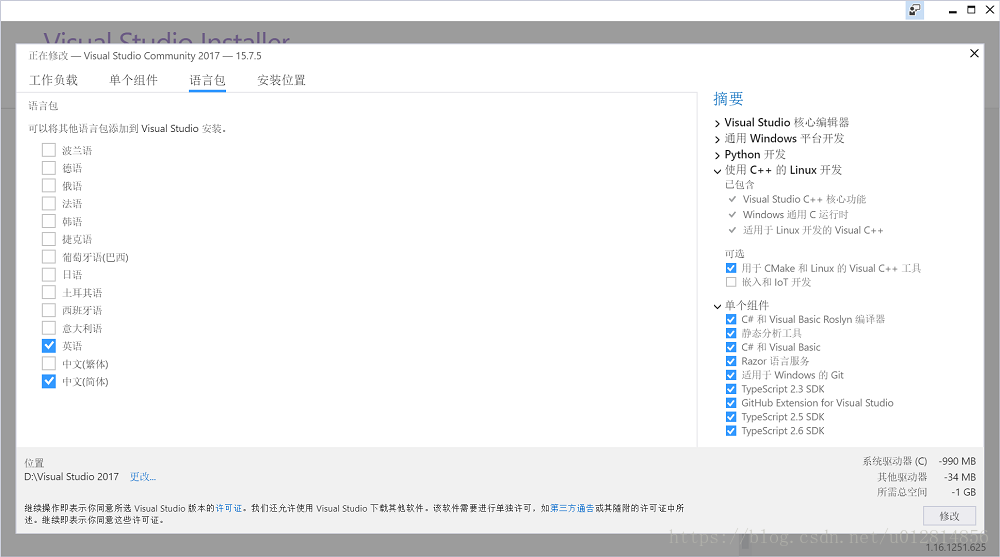Viewport: 1000px width, 557px height.
Task: Uncheck TypeScript 2.5 SDK
Action: pos(731,417)
